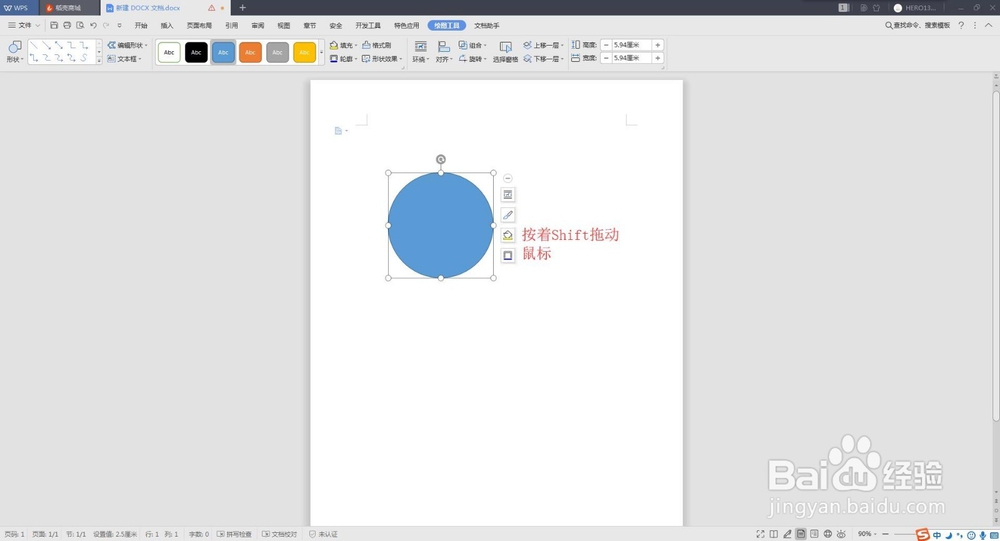Screen dimensions: 1000x541
Task: Open 环绕 text wrap options
Action: [420, 52]
